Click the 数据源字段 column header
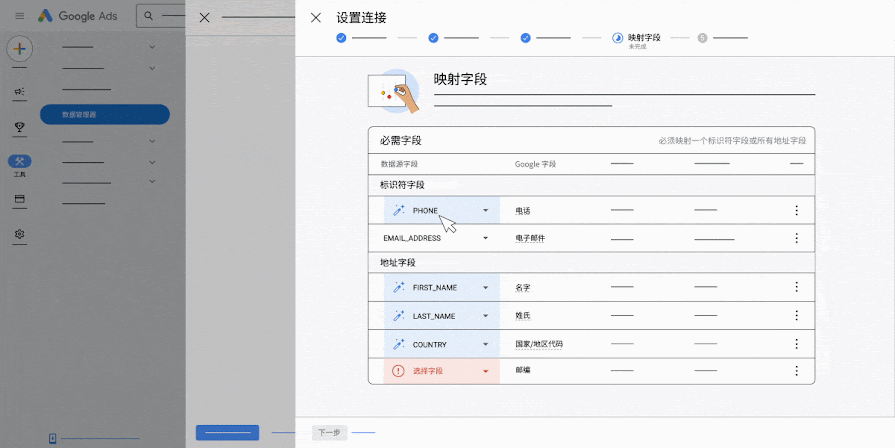Screen dimensions: 895x448 click(x=400, y=164)
